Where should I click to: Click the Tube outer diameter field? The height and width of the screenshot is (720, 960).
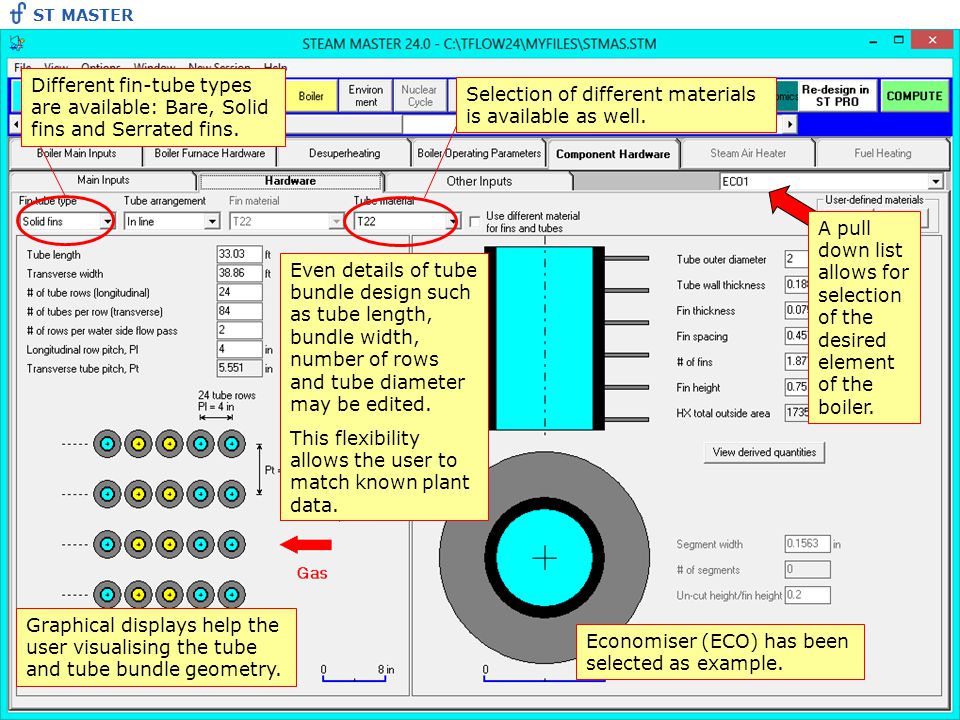pyautogui.click(x=797, y=259)
